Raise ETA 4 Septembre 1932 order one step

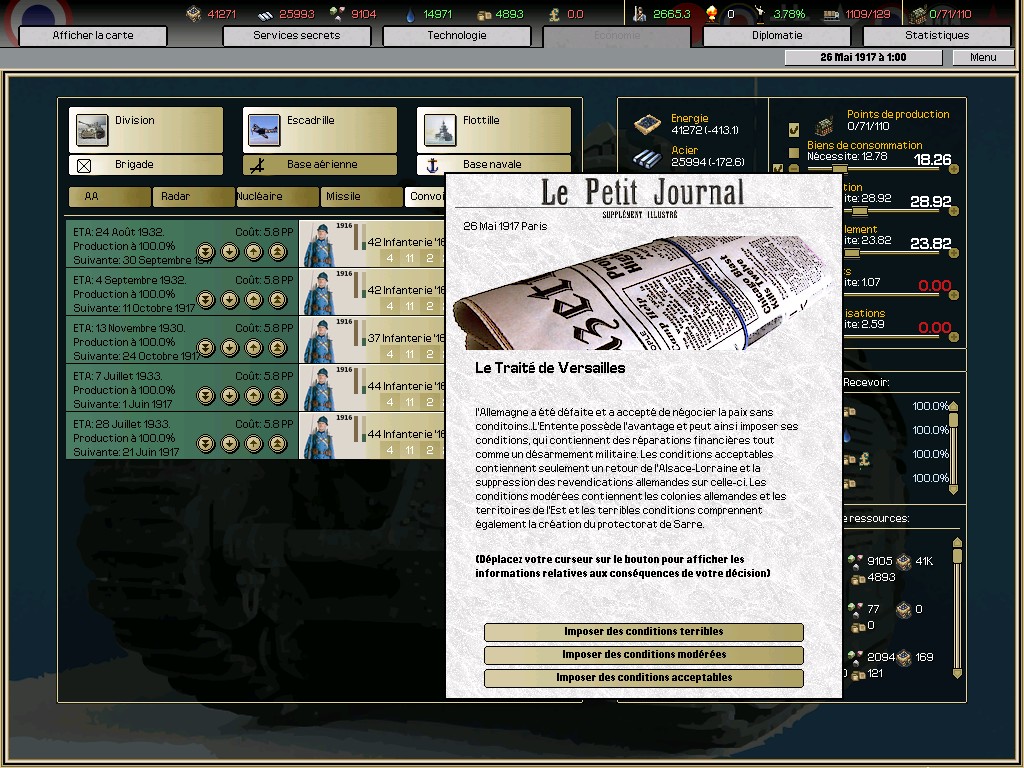click(254, 300)
